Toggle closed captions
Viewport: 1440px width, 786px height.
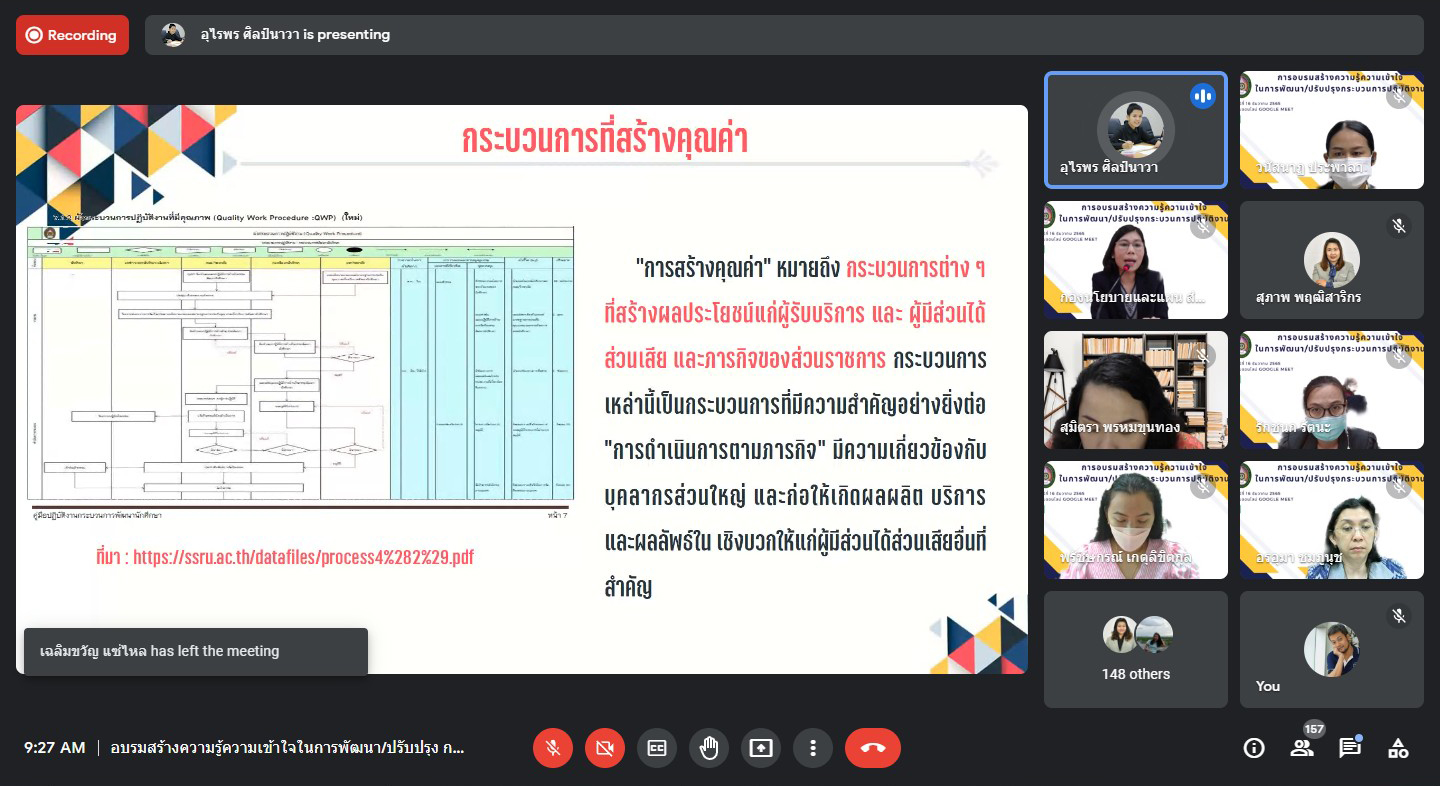click(657, 748)
